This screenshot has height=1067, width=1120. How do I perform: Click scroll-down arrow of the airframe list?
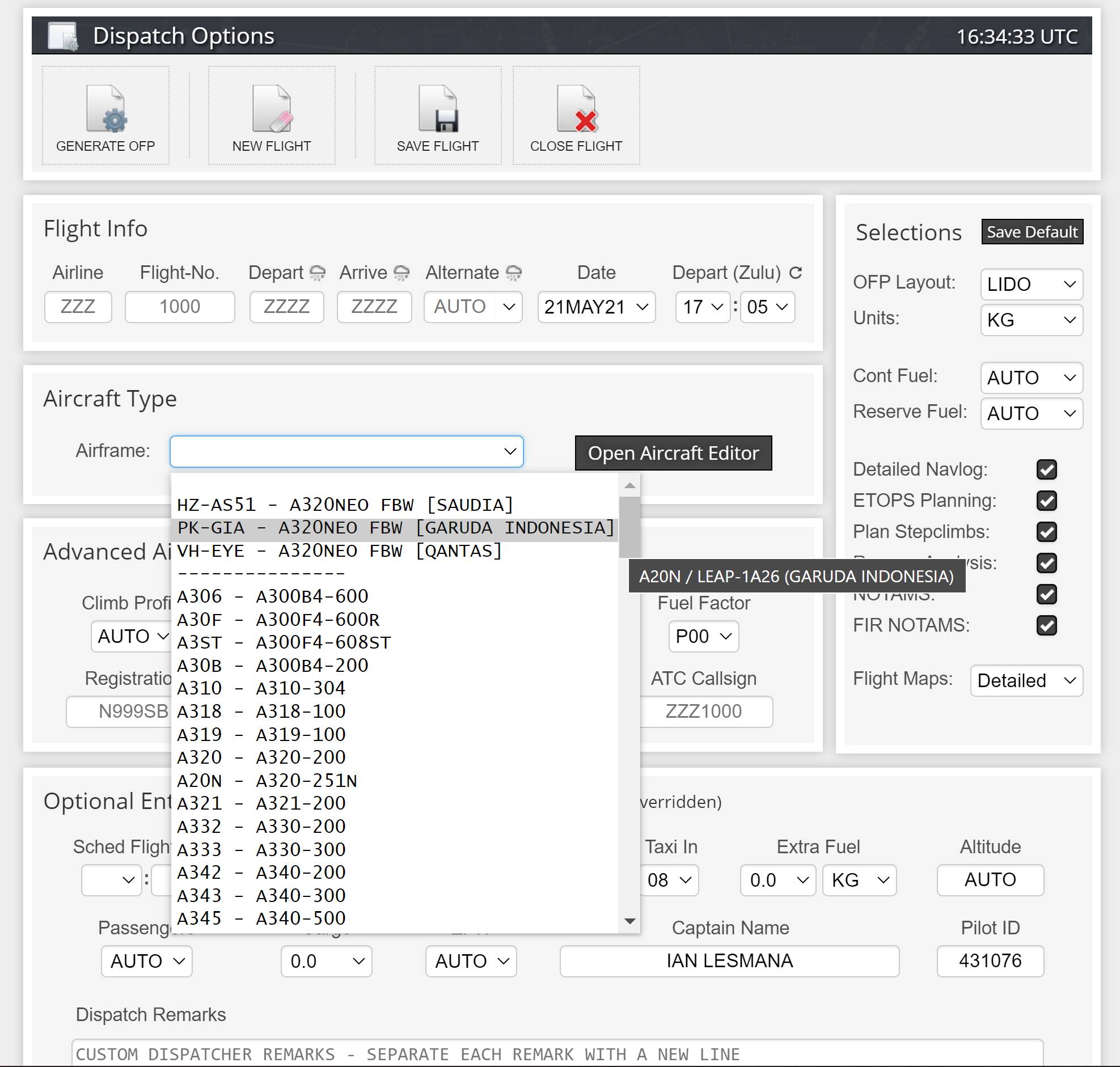pyautogui.click(x=629, y=921)
